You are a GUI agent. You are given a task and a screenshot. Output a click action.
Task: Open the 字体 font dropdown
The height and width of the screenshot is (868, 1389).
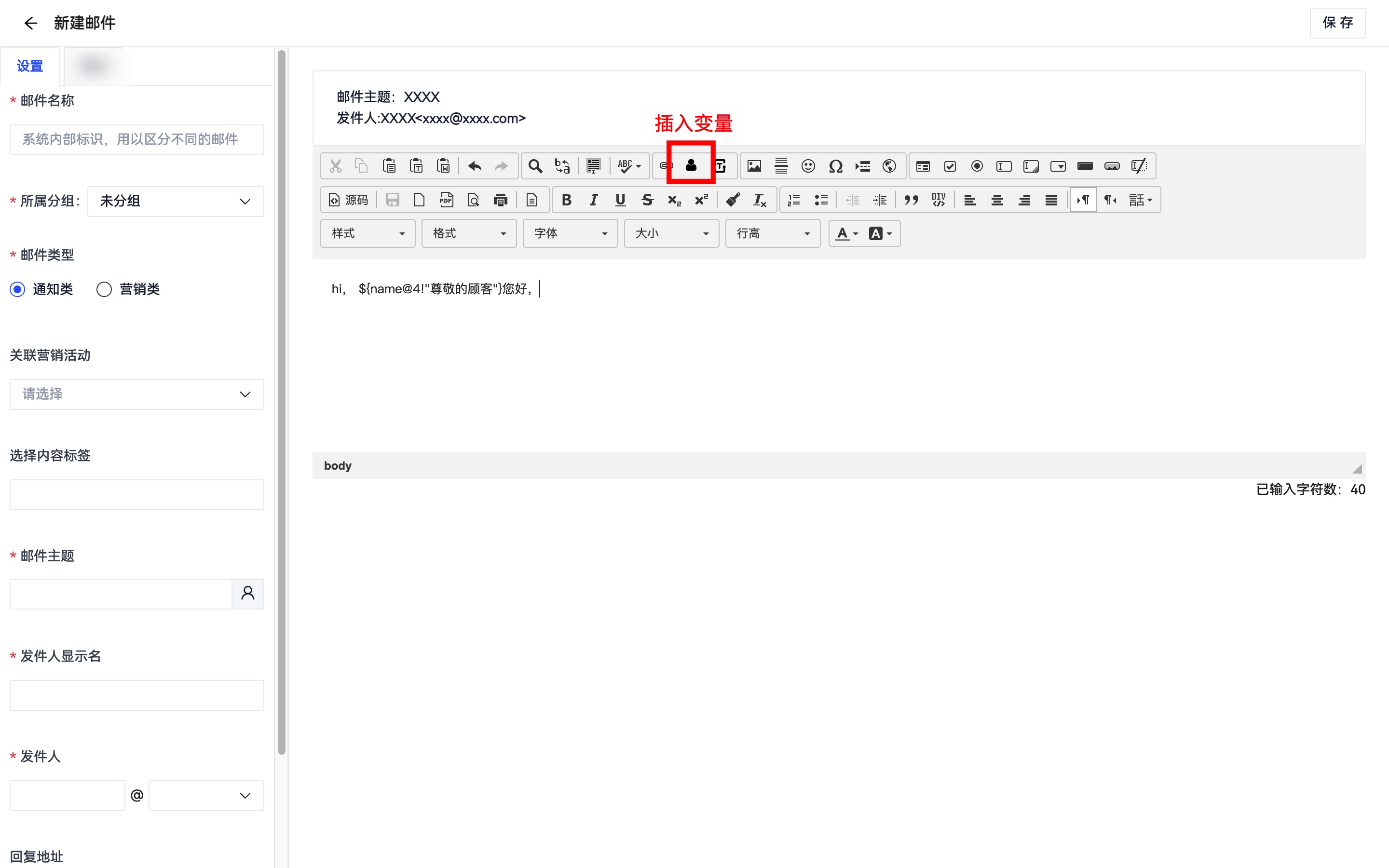570,234
